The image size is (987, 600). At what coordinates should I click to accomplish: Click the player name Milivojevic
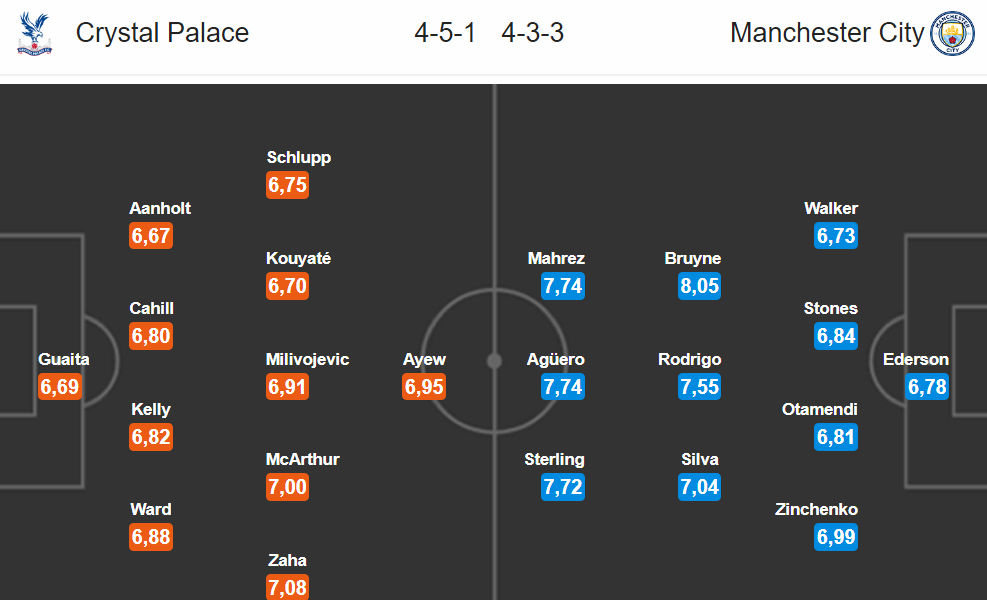pos(307,359)
